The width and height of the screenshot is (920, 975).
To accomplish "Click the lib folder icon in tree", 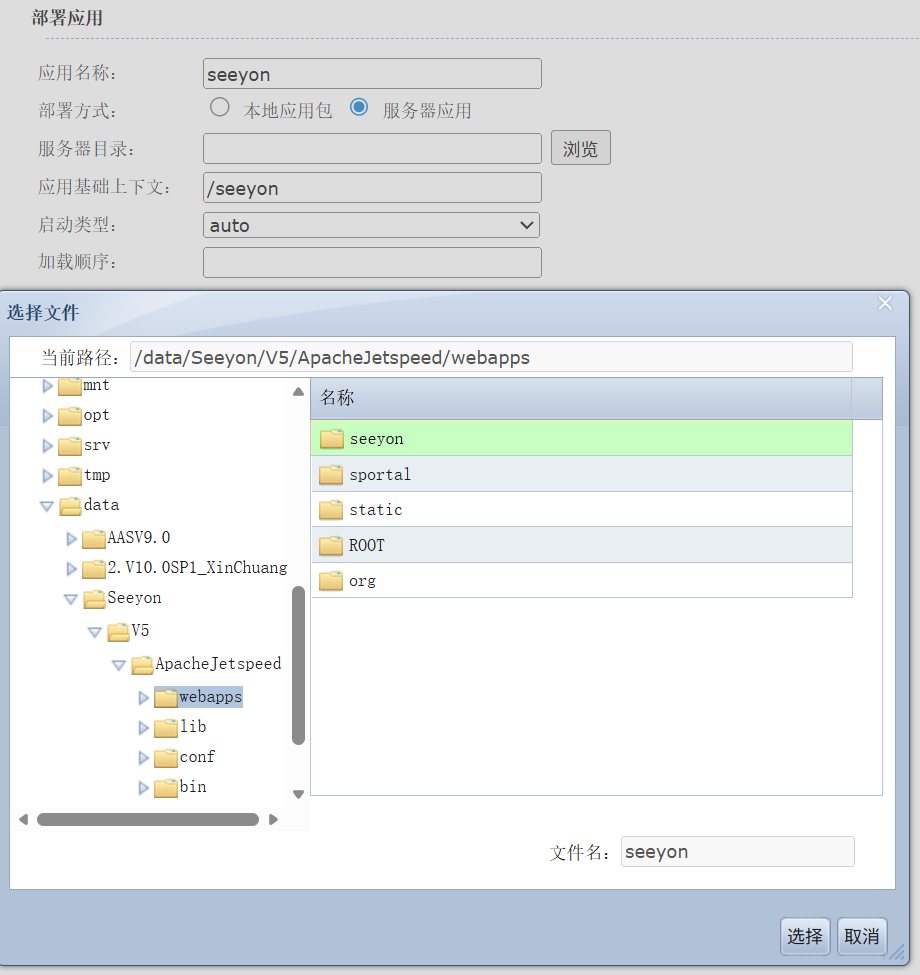I will 166,728.
